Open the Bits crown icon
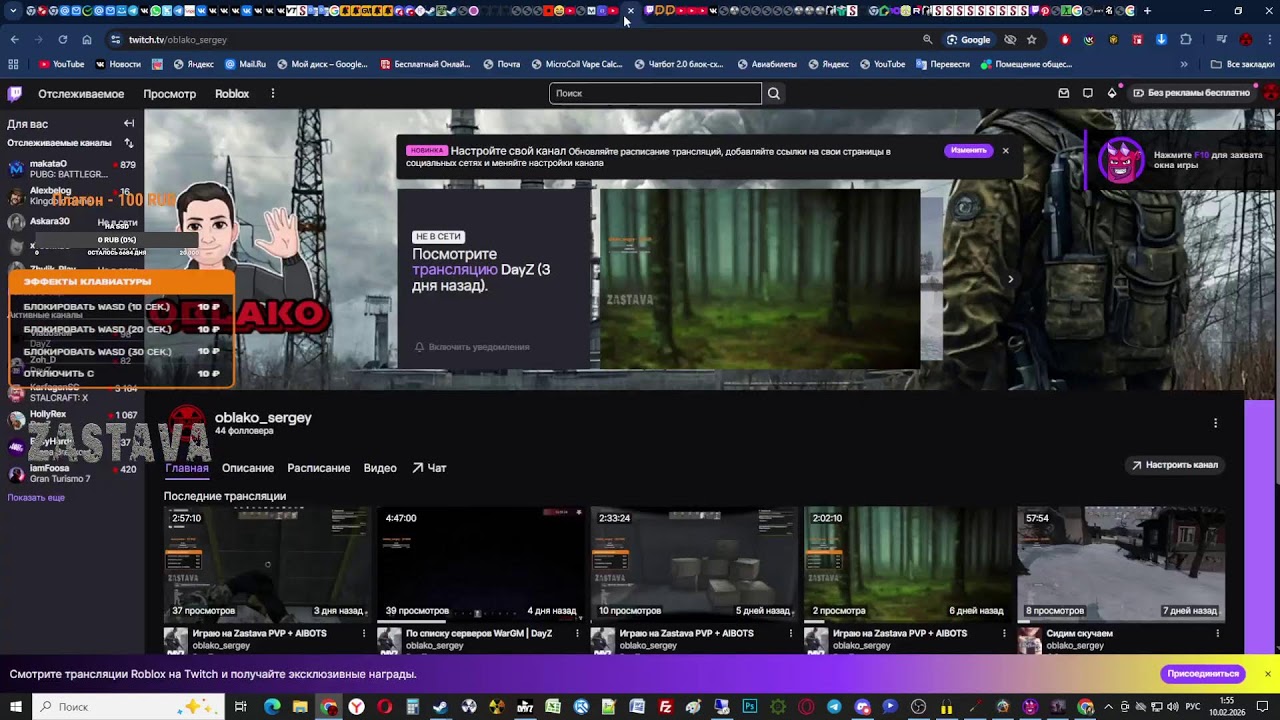This screenshot has height=720, width=1280. coord(1112,93)
